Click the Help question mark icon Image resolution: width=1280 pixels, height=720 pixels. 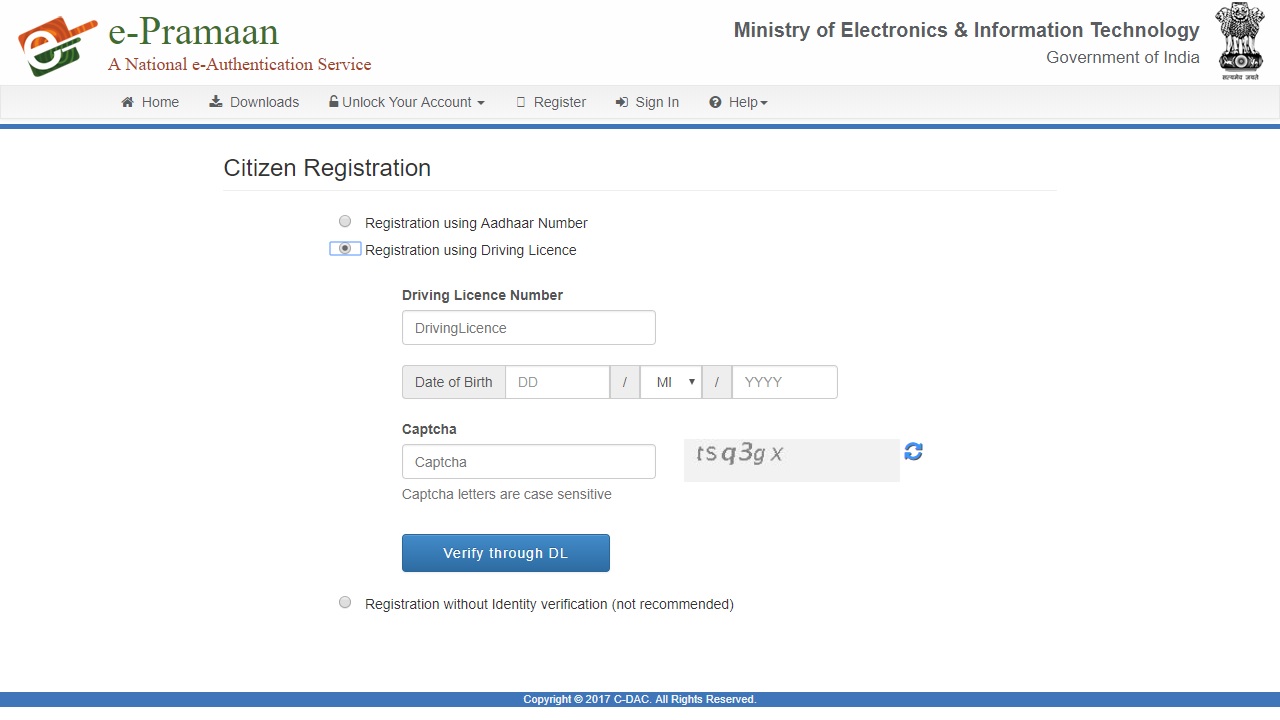[714, 102]
